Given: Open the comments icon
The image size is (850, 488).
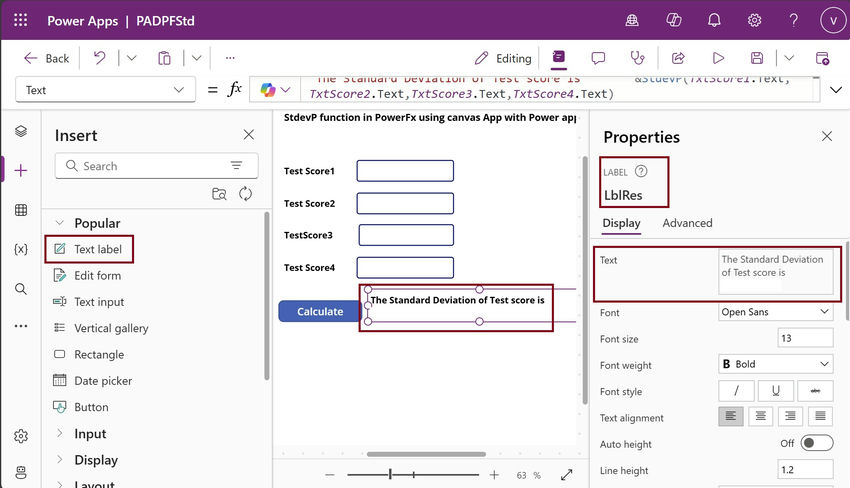Looking at the screenshot, I should point(598,58).
